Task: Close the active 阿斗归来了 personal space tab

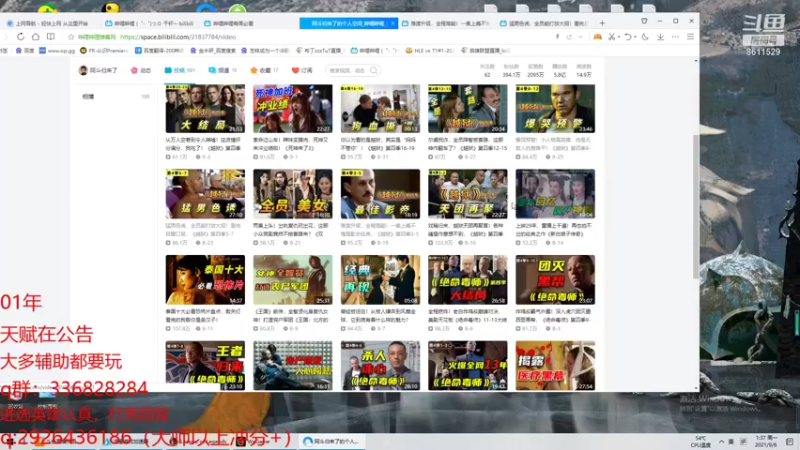Action: (393, 23)
